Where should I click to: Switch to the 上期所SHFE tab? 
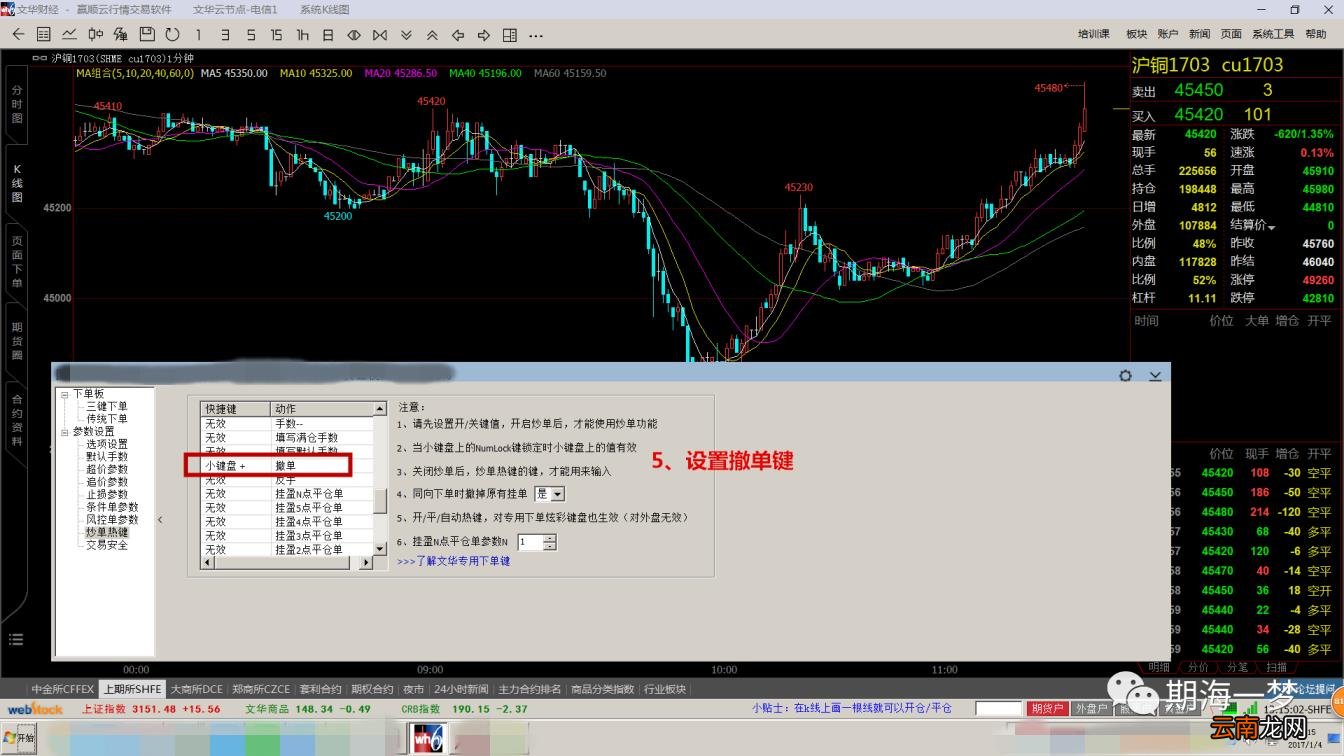coord(132,689)
